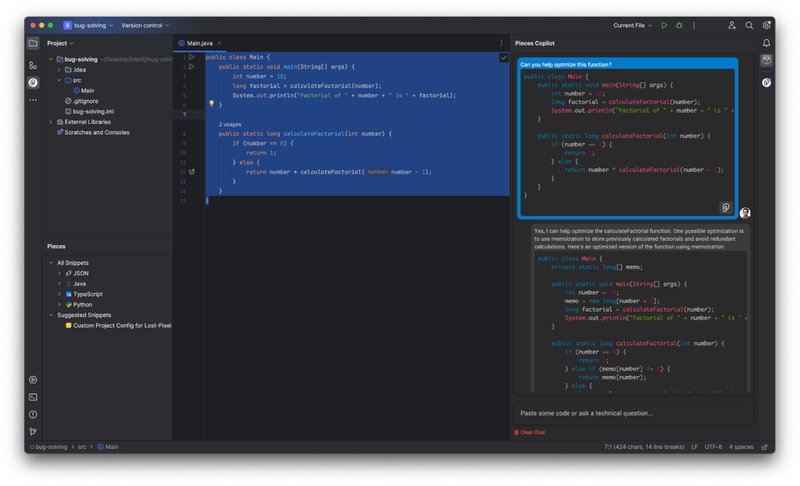Viewport: 800px width, 486px height.
Task: Click the LF line separator status item
Action: coord(694,447)
